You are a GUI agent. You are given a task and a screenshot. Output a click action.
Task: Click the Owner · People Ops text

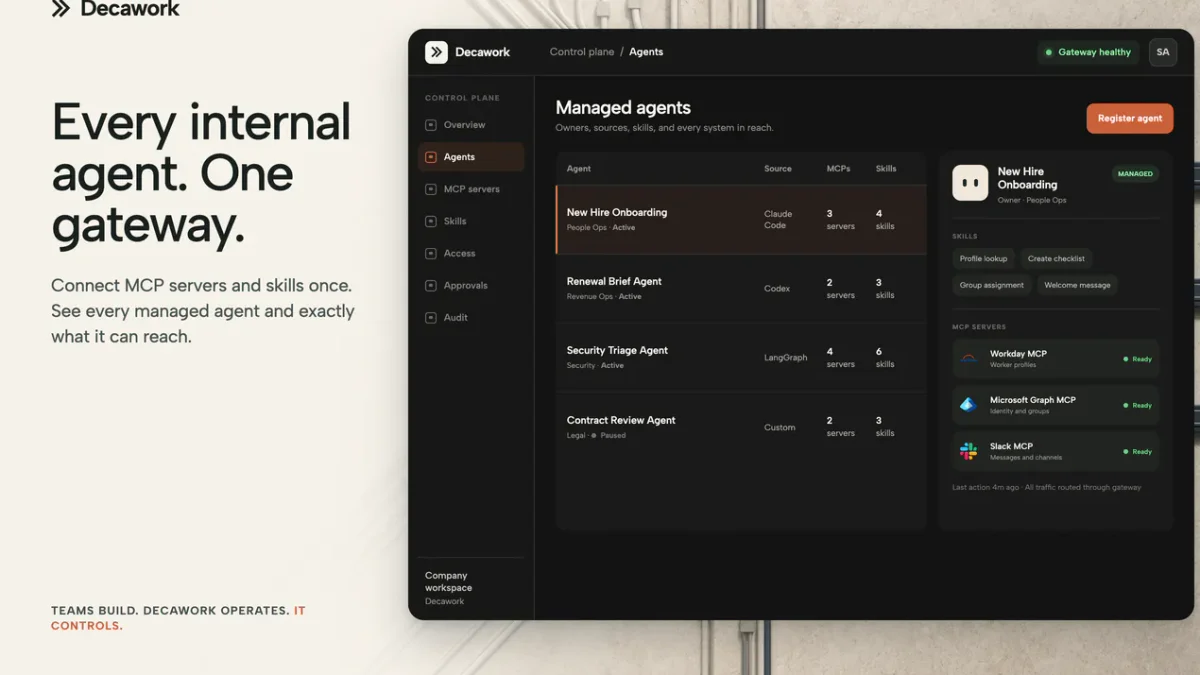tap(1032, 200)
